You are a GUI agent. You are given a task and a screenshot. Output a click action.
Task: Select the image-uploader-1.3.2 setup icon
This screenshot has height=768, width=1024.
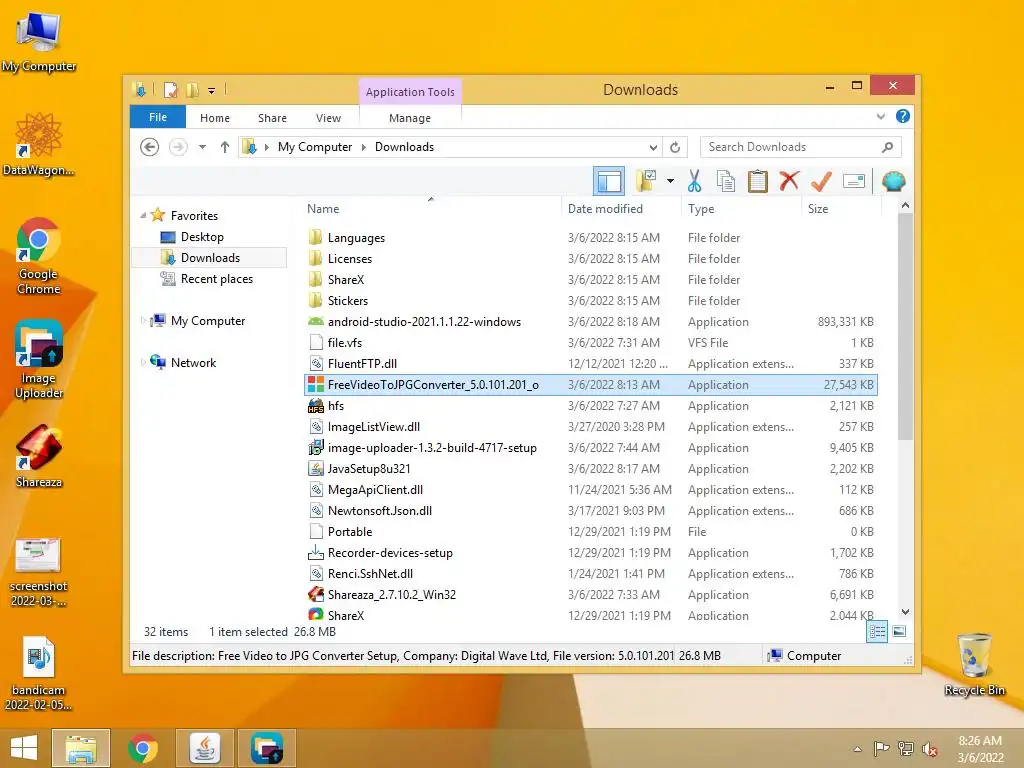click(315, 447)
